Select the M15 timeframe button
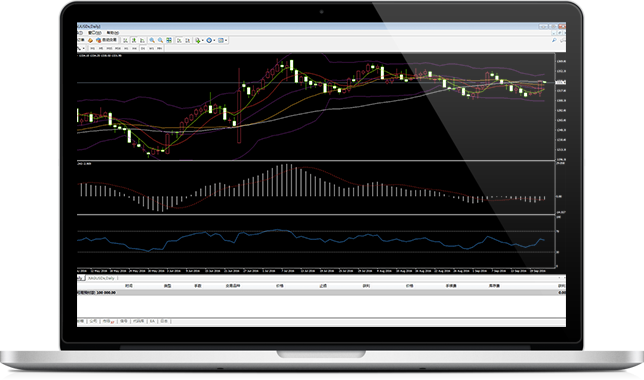 [x=109, y=48]
